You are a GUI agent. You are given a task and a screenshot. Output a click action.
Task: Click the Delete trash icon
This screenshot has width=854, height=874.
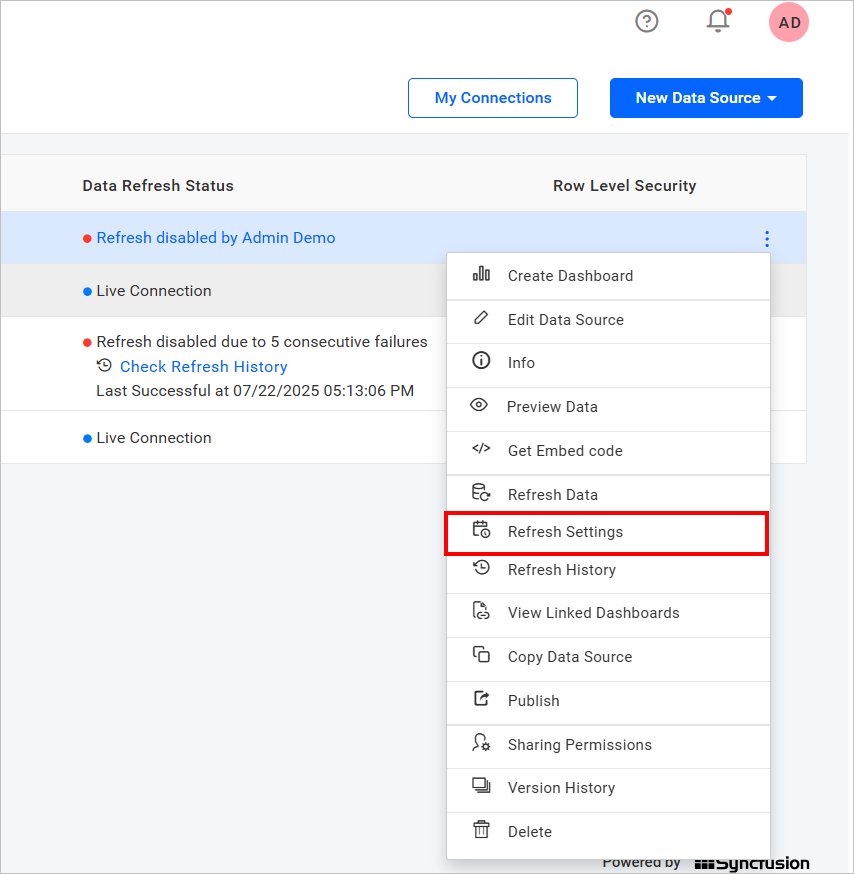(481, 831)
